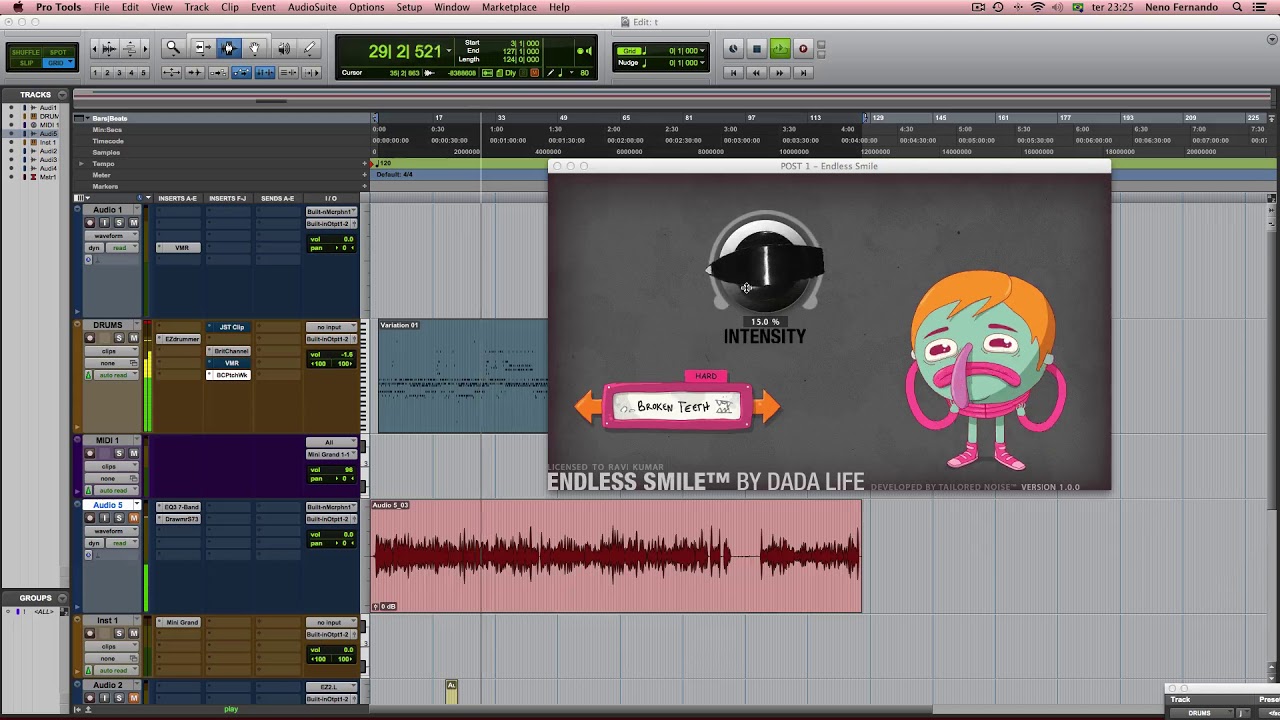Click the green Play transport button
This screenshot has height=720, width=1280.
tap(780, 49)
